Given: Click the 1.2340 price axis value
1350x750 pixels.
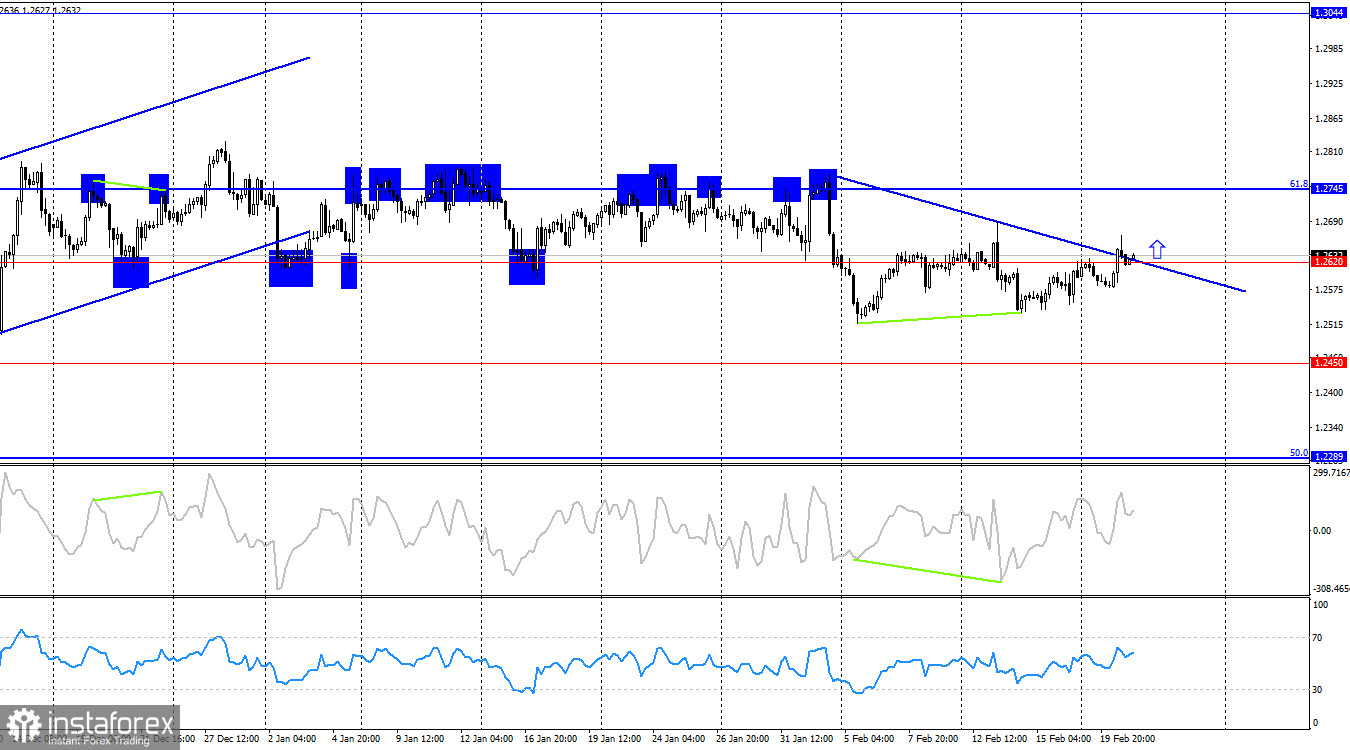Looking at the screenshot, I should [x=1330, y=428].
